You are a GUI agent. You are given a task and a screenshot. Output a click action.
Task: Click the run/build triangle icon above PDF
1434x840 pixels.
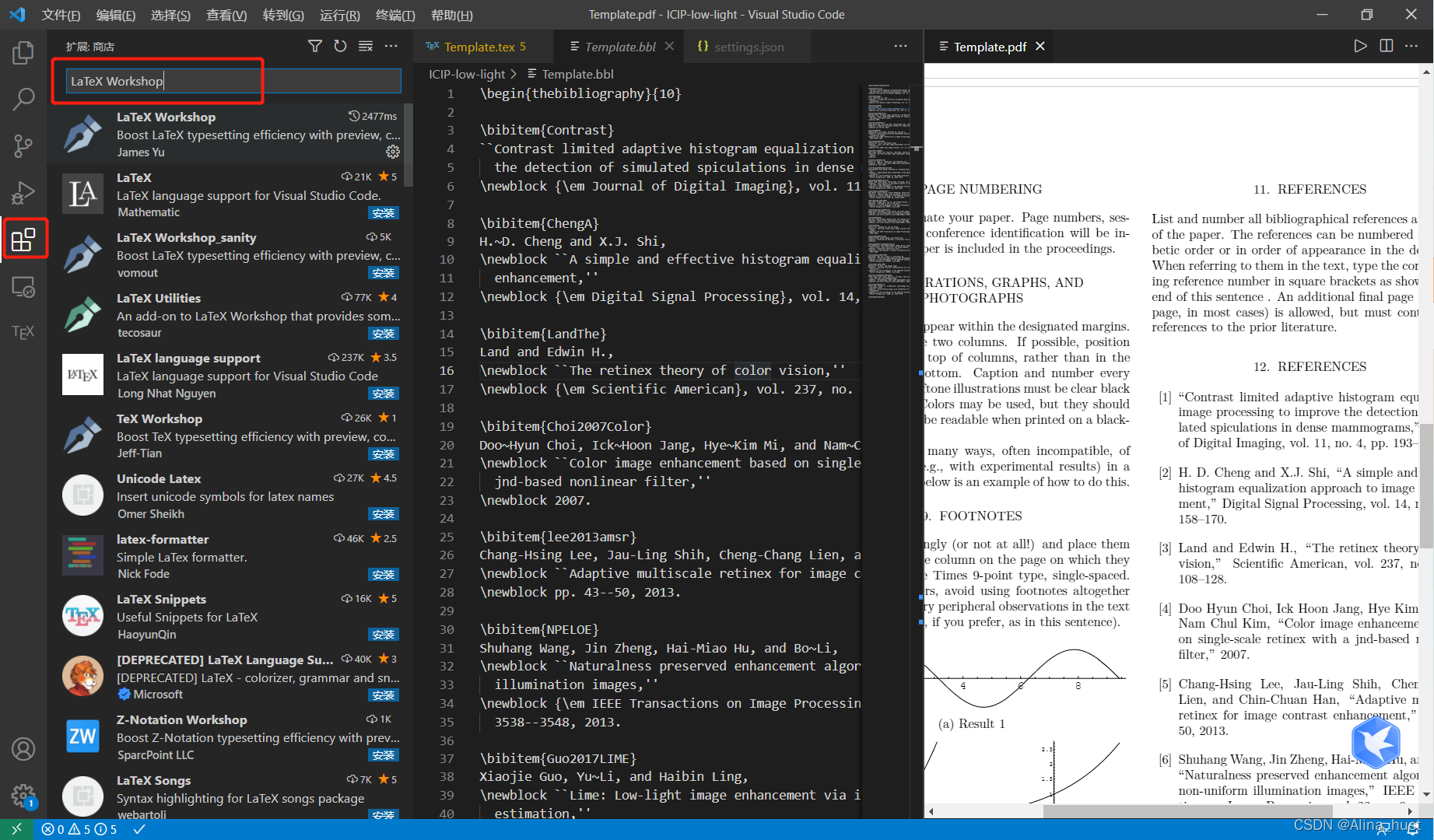[1360, 47]
